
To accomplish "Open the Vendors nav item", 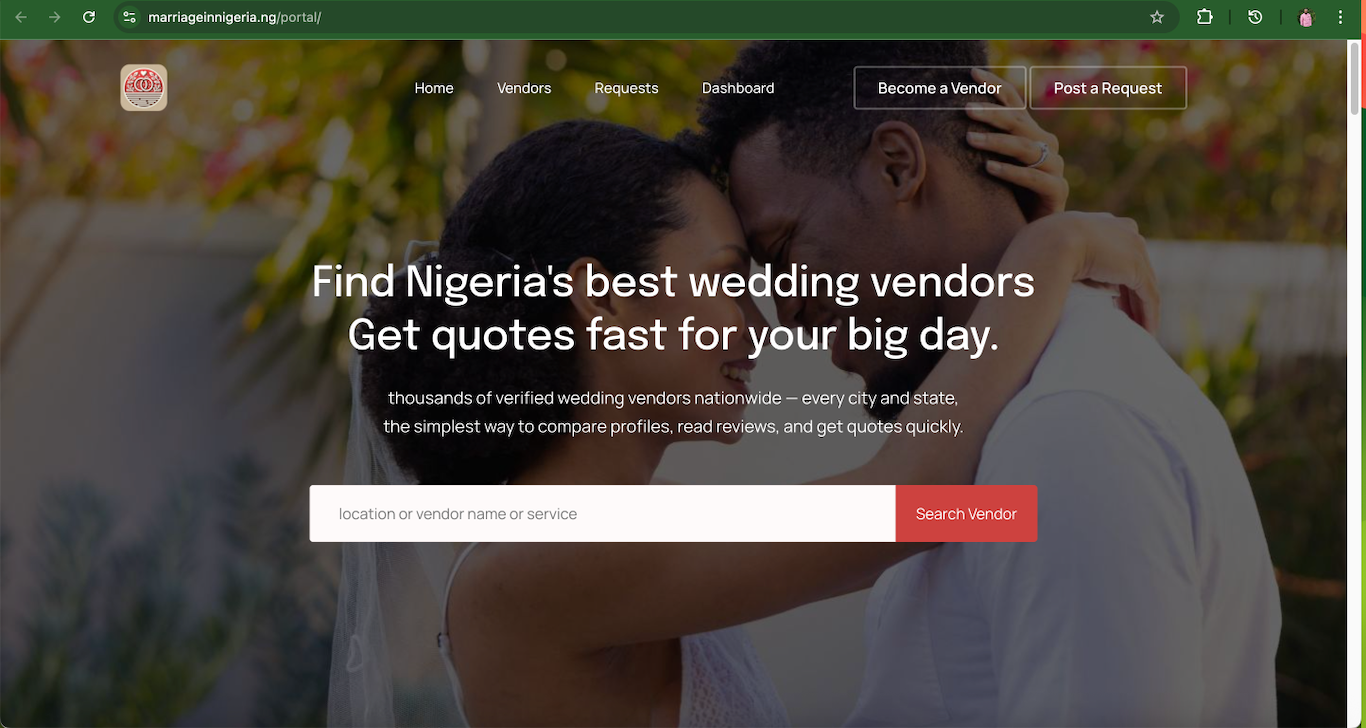I will (524, 88).
